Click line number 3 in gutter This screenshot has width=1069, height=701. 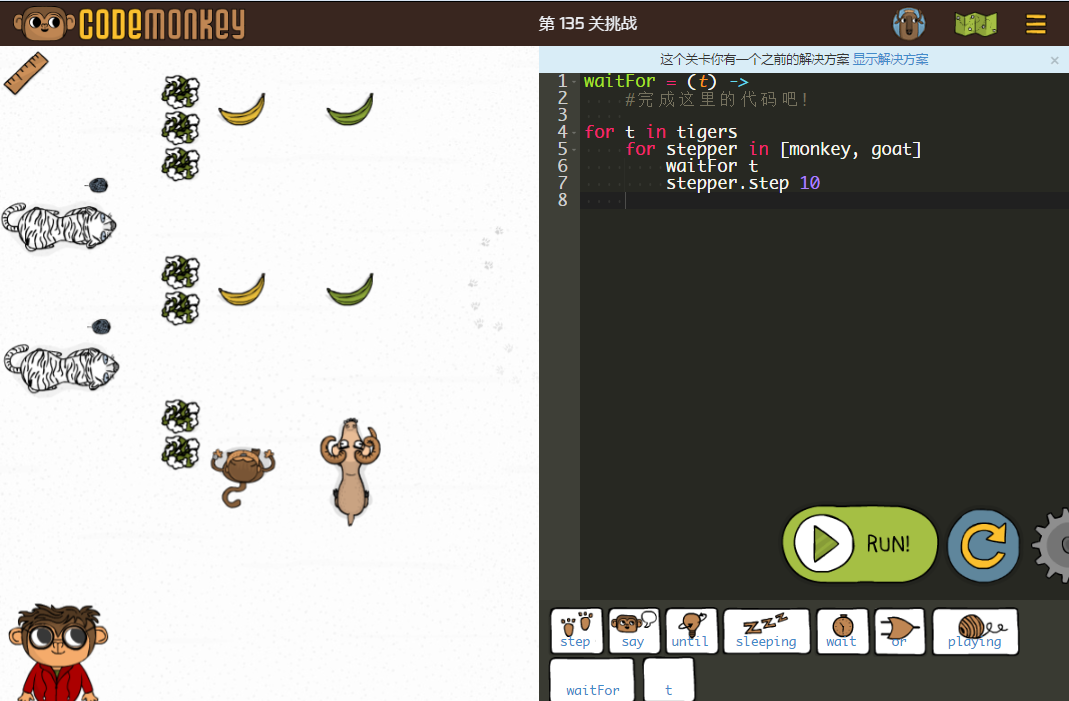562,115
